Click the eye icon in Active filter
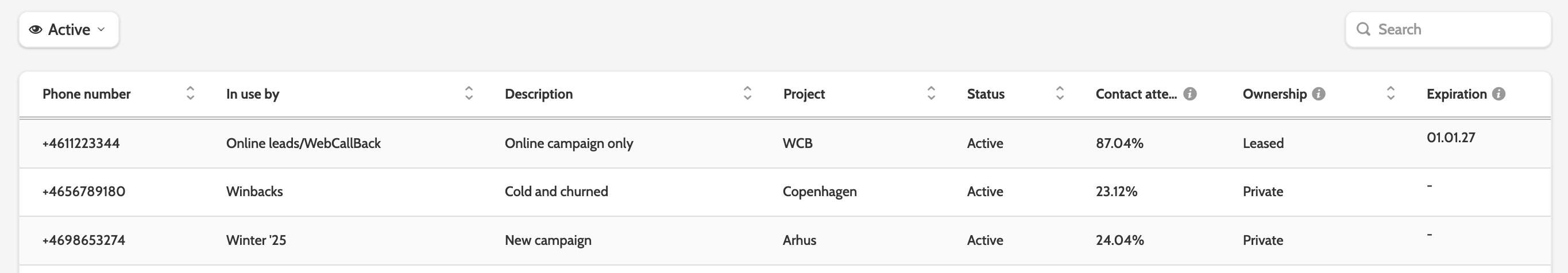The height and width of the screenshot is (273, 1568). 35,29
